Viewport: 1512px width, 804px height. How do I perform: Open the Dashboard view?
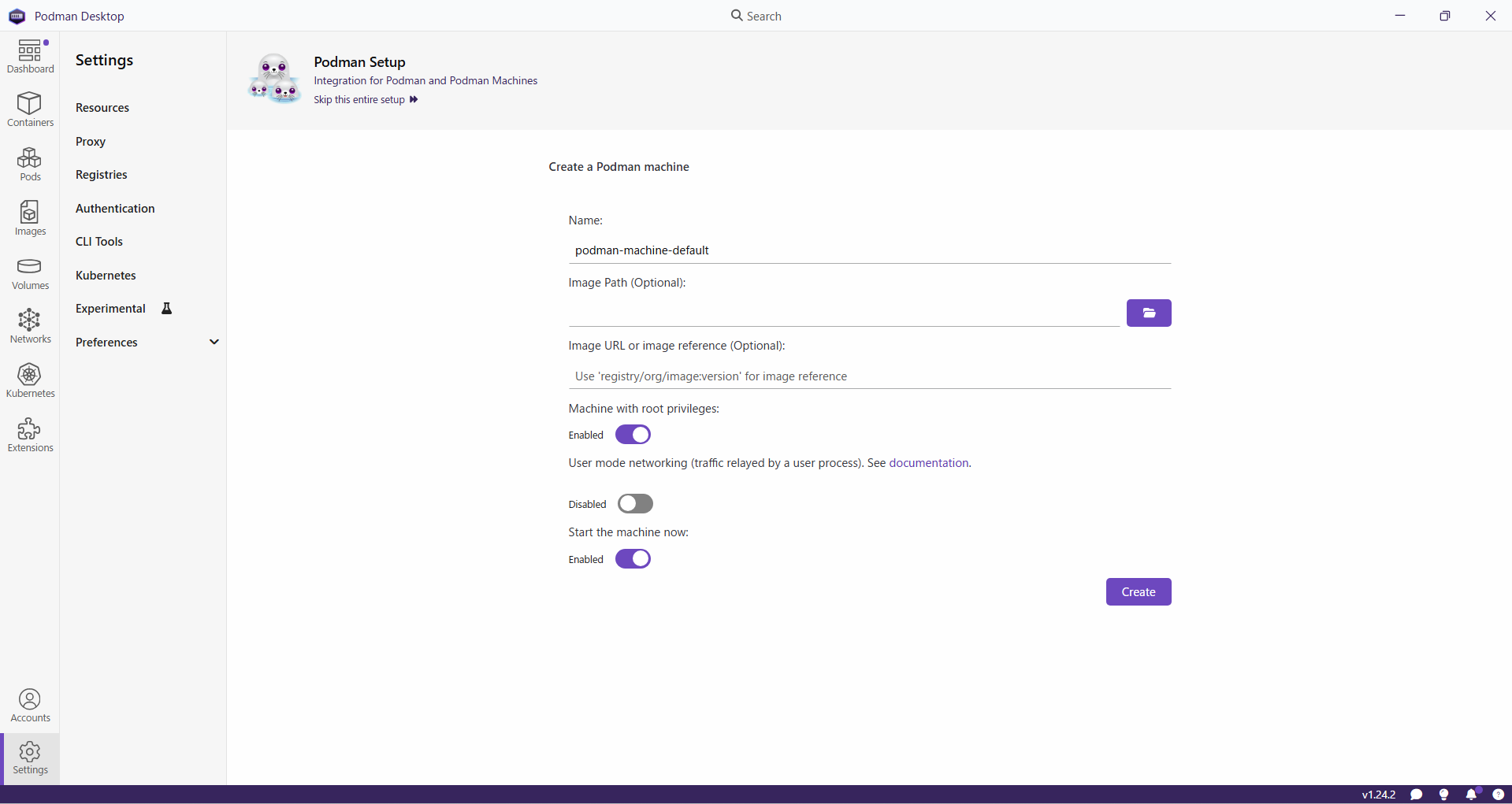[30, 57]
